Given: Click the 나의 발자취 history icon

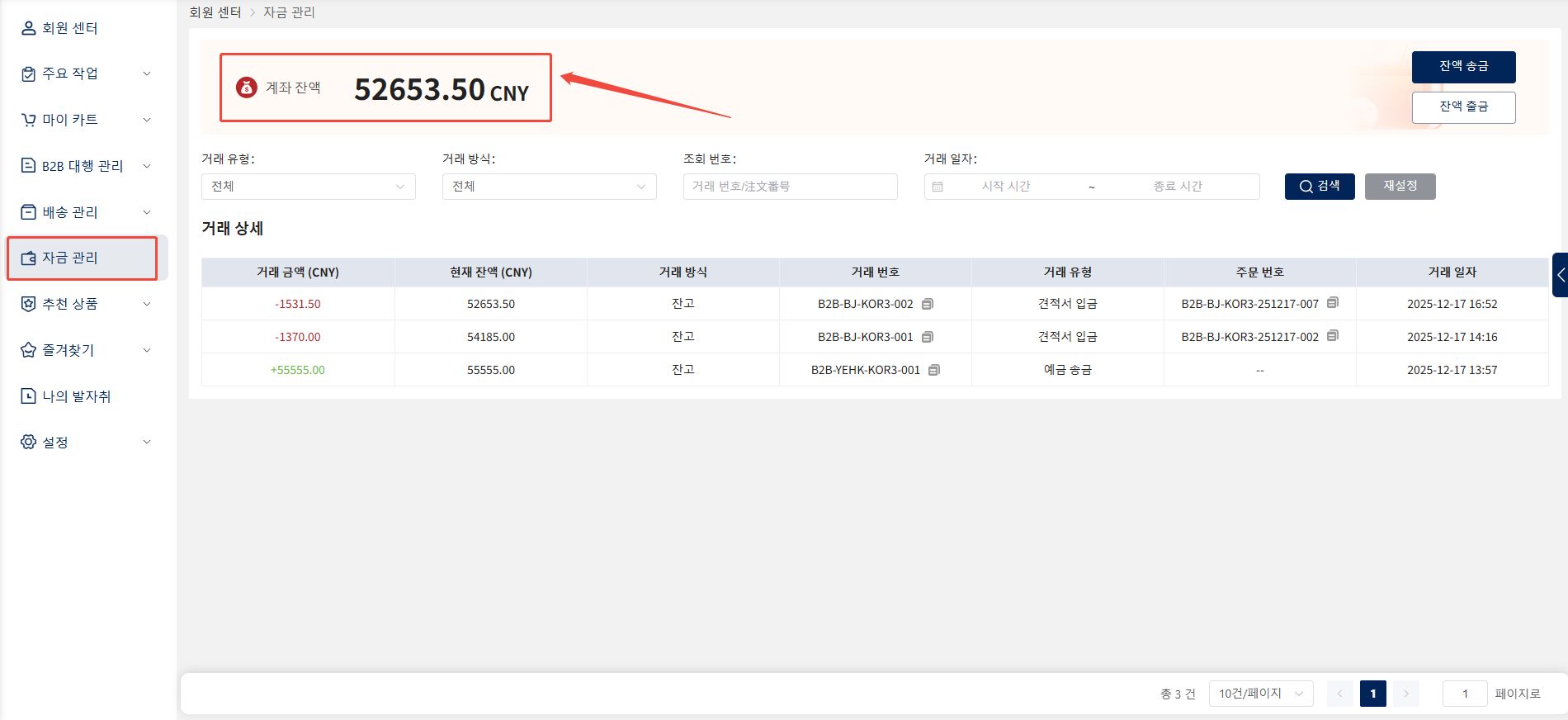Looking at the screenshot, I should tap(28, 396).
